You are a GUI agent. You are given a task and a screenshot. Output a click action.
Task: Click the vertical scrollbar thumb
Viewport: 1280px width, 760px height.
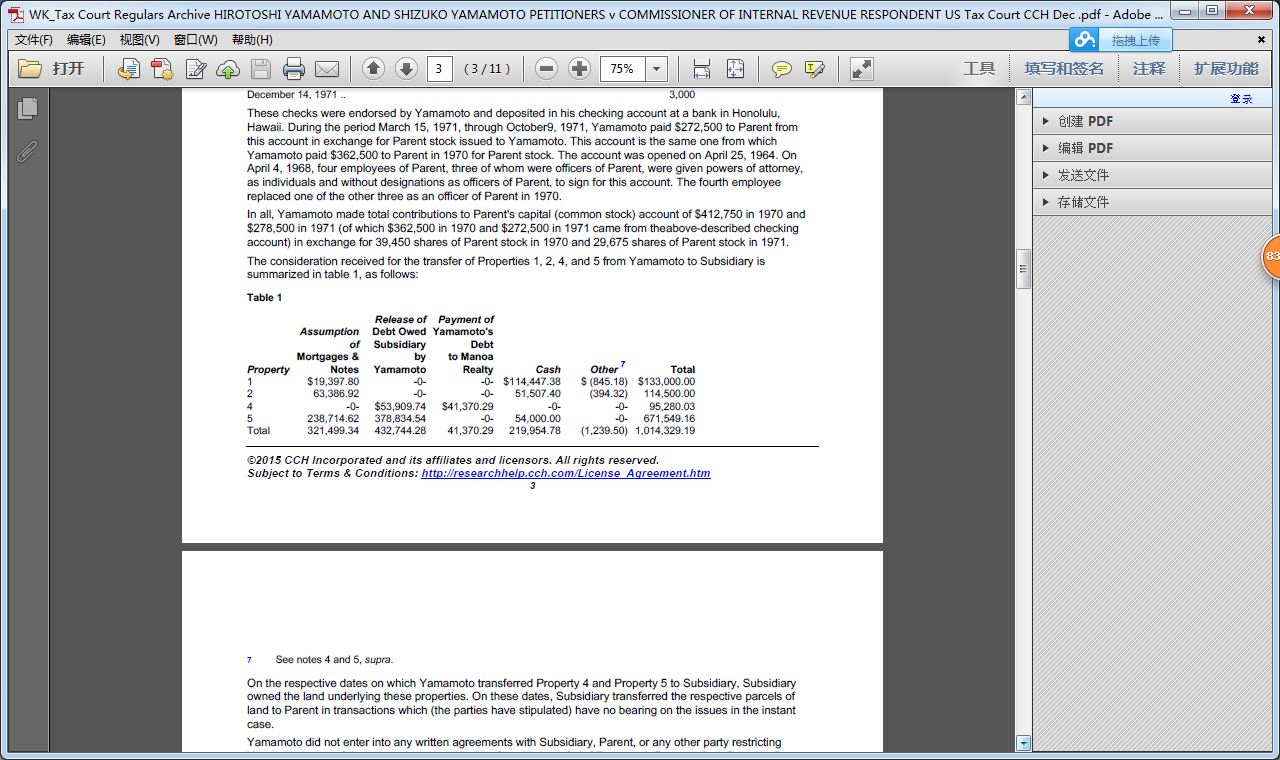tap(1023, 269)
